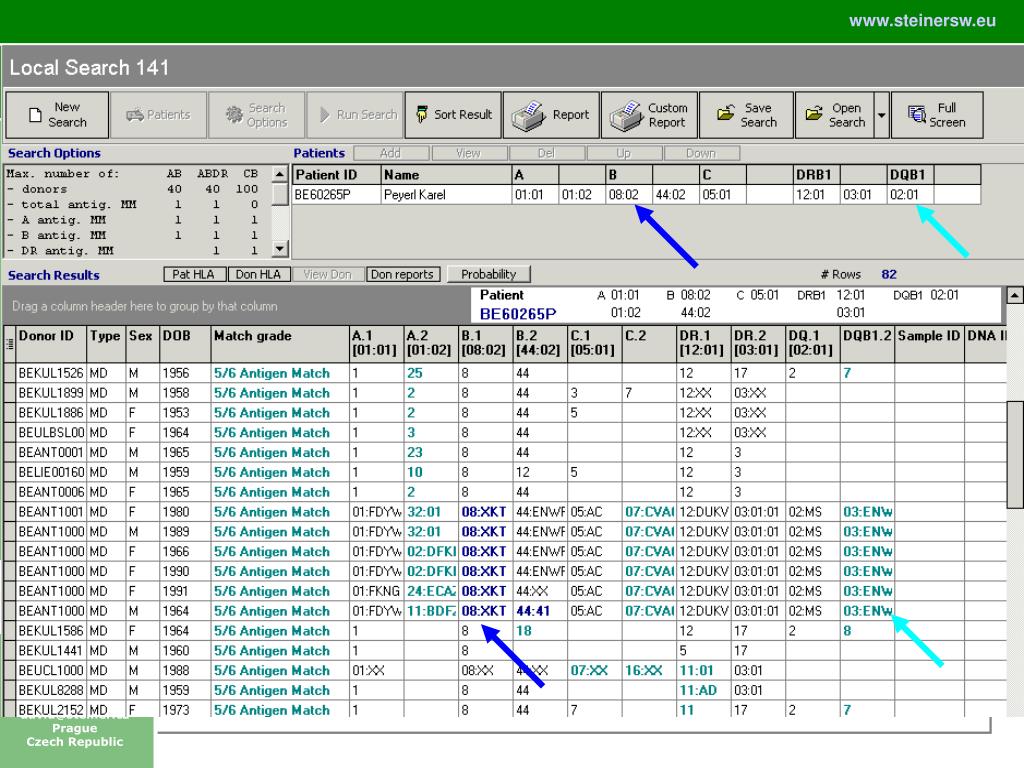Image resolution: width=1024 pixels, height=768 pixels.
Task: Click the Sort Result icon
Action: (423, 115)
